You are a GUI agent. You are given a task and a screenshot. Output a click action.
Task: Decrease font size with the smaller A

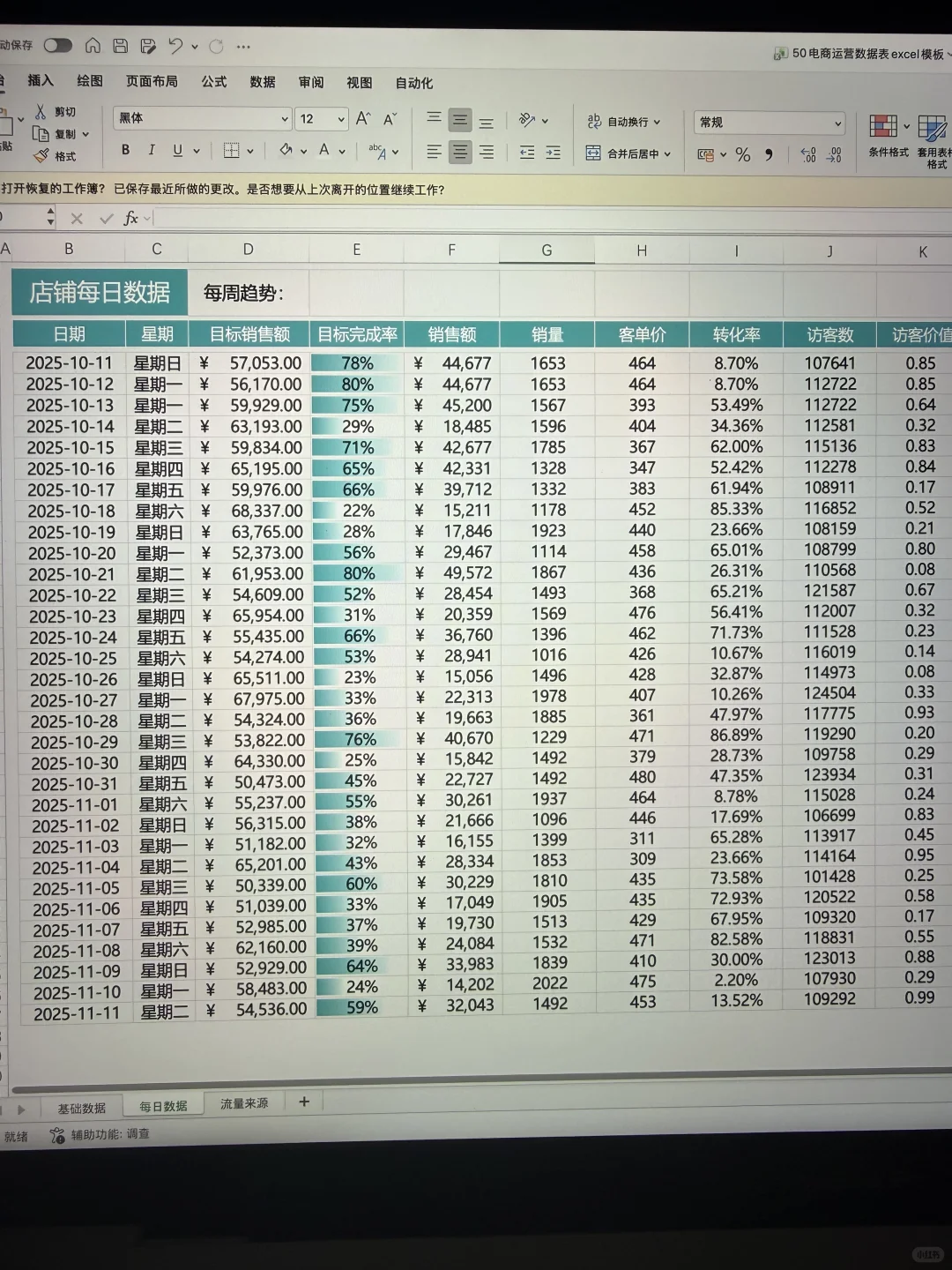[x=390, y=118]
